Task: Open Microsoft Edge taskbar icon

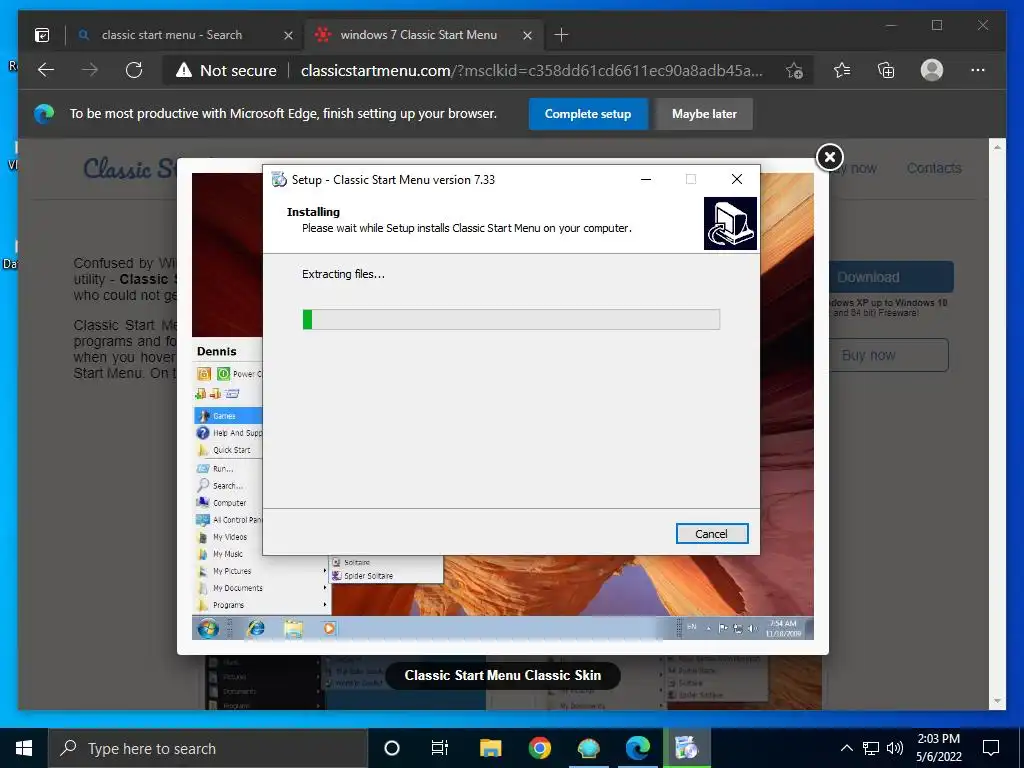Action: (637, 748)
